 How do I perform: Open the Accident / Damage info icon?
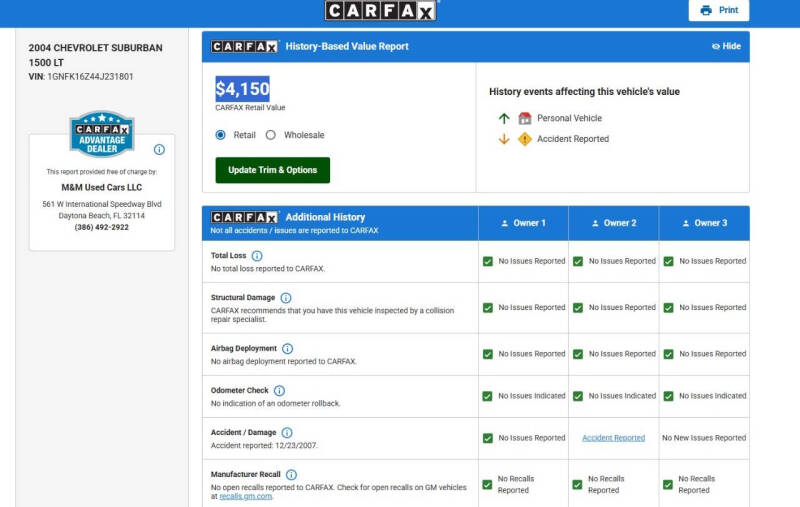coord(287,433)
